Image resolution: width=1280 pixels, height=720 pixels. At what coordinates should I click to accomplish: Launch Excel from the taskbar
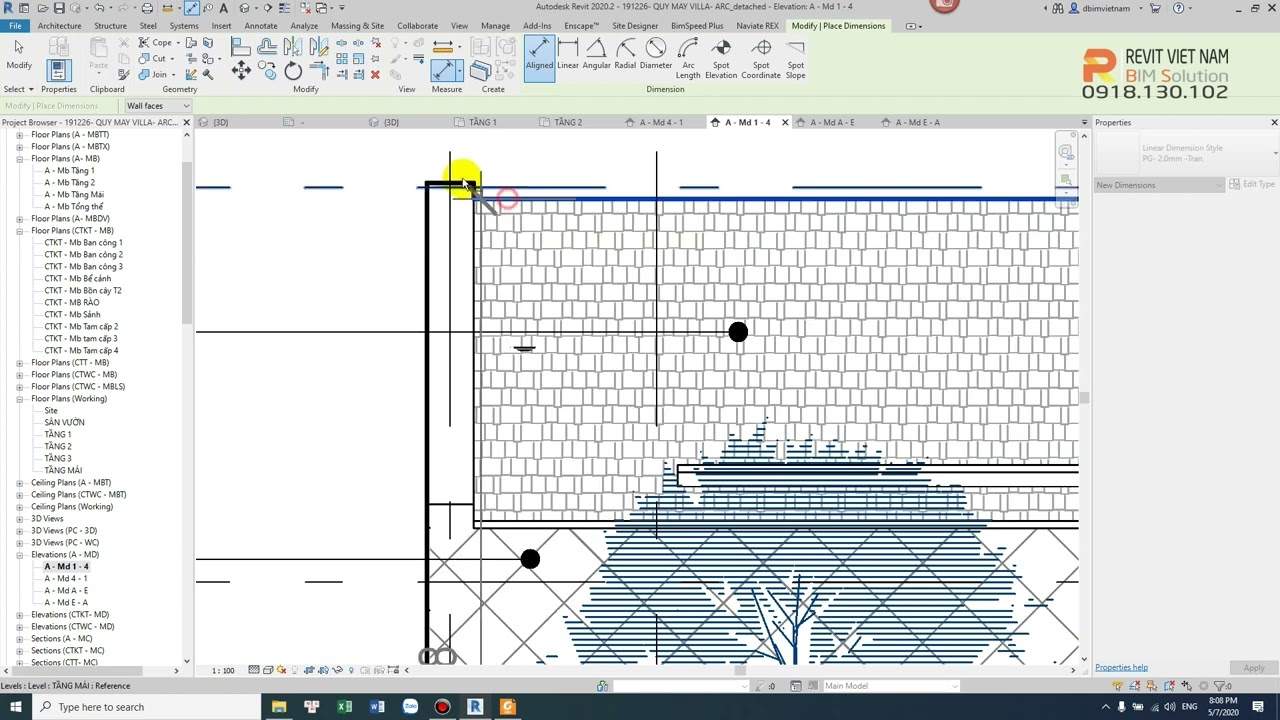(x=345, y=707)
